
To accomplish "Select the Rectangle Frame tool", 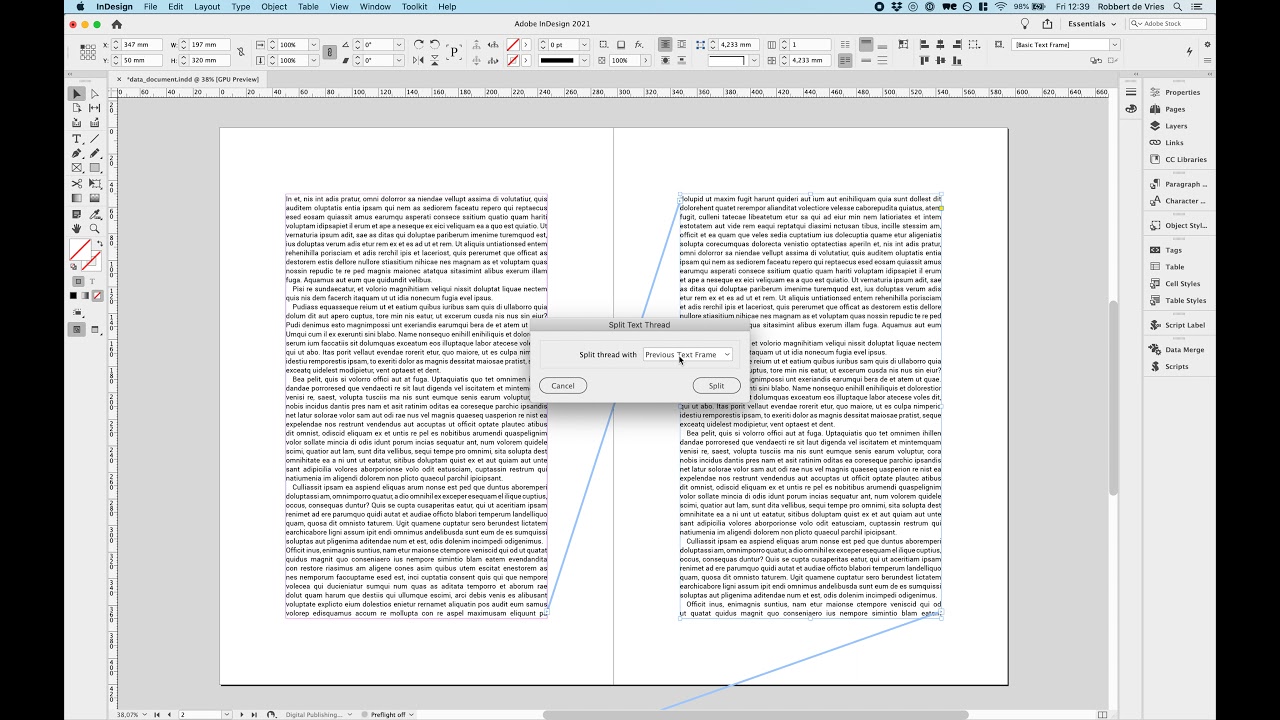I will coord(77,168).
